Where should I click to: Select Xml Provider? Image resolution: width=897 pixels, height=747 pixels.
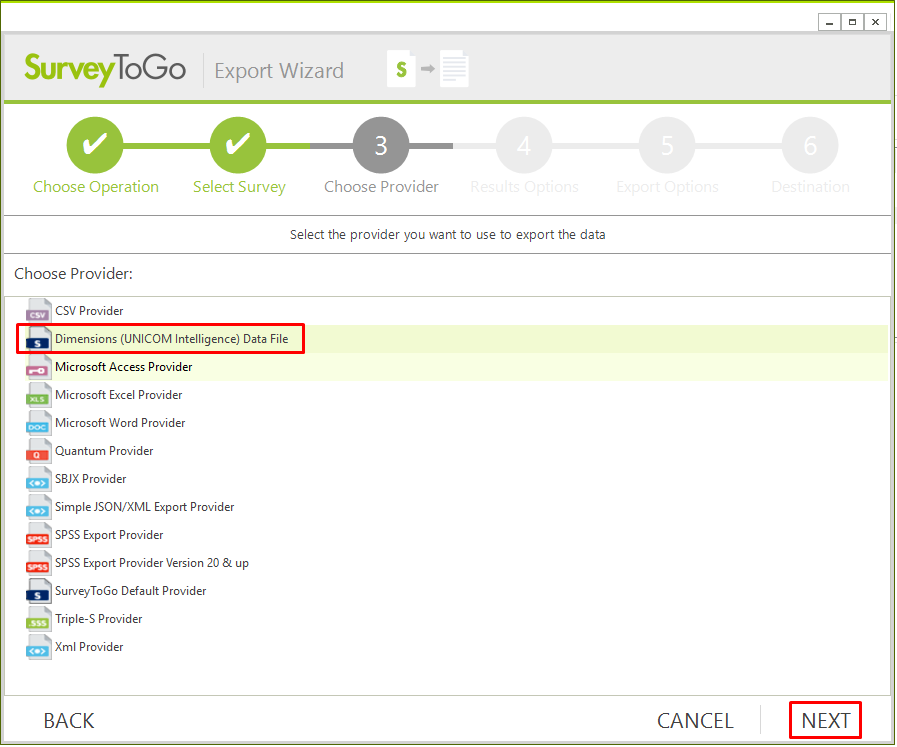pyautogui.click(x=89, y=647)
